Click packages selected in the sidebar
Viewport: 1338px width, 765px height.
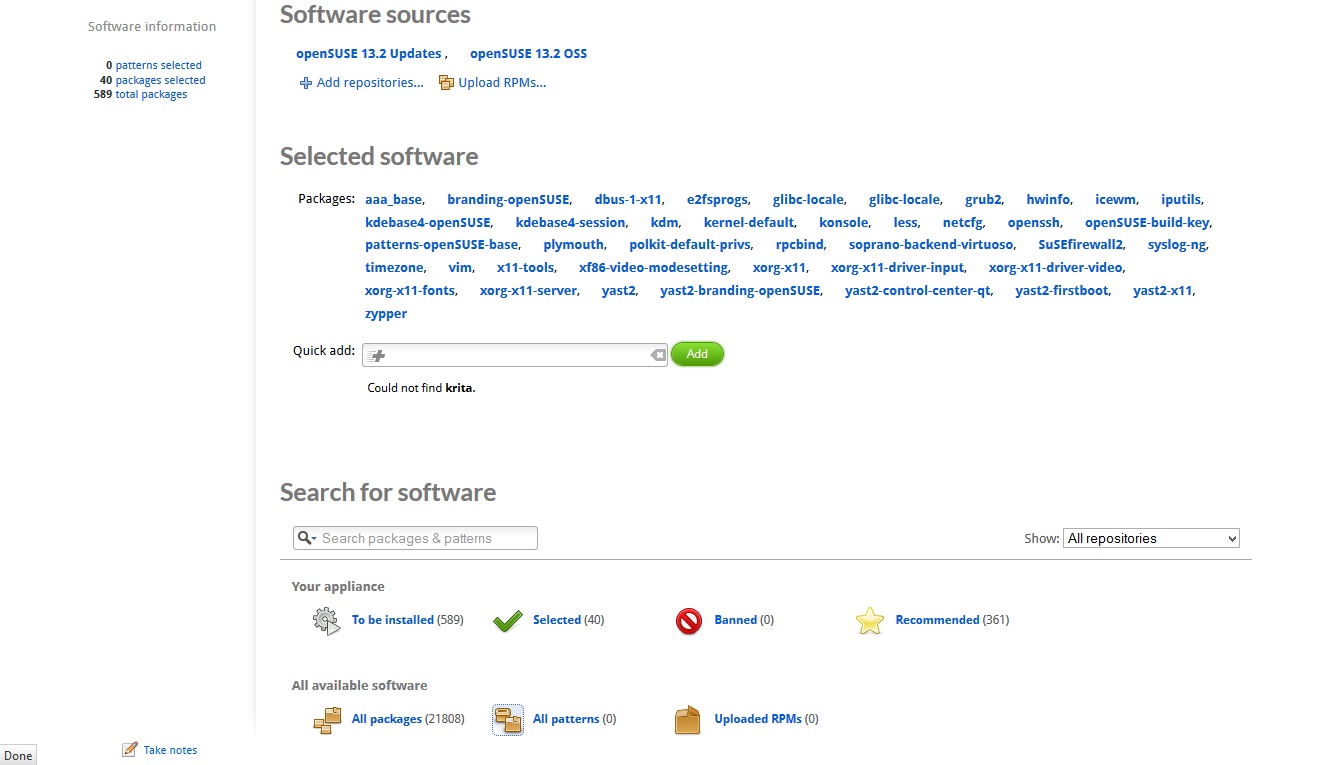click(161, 80)
